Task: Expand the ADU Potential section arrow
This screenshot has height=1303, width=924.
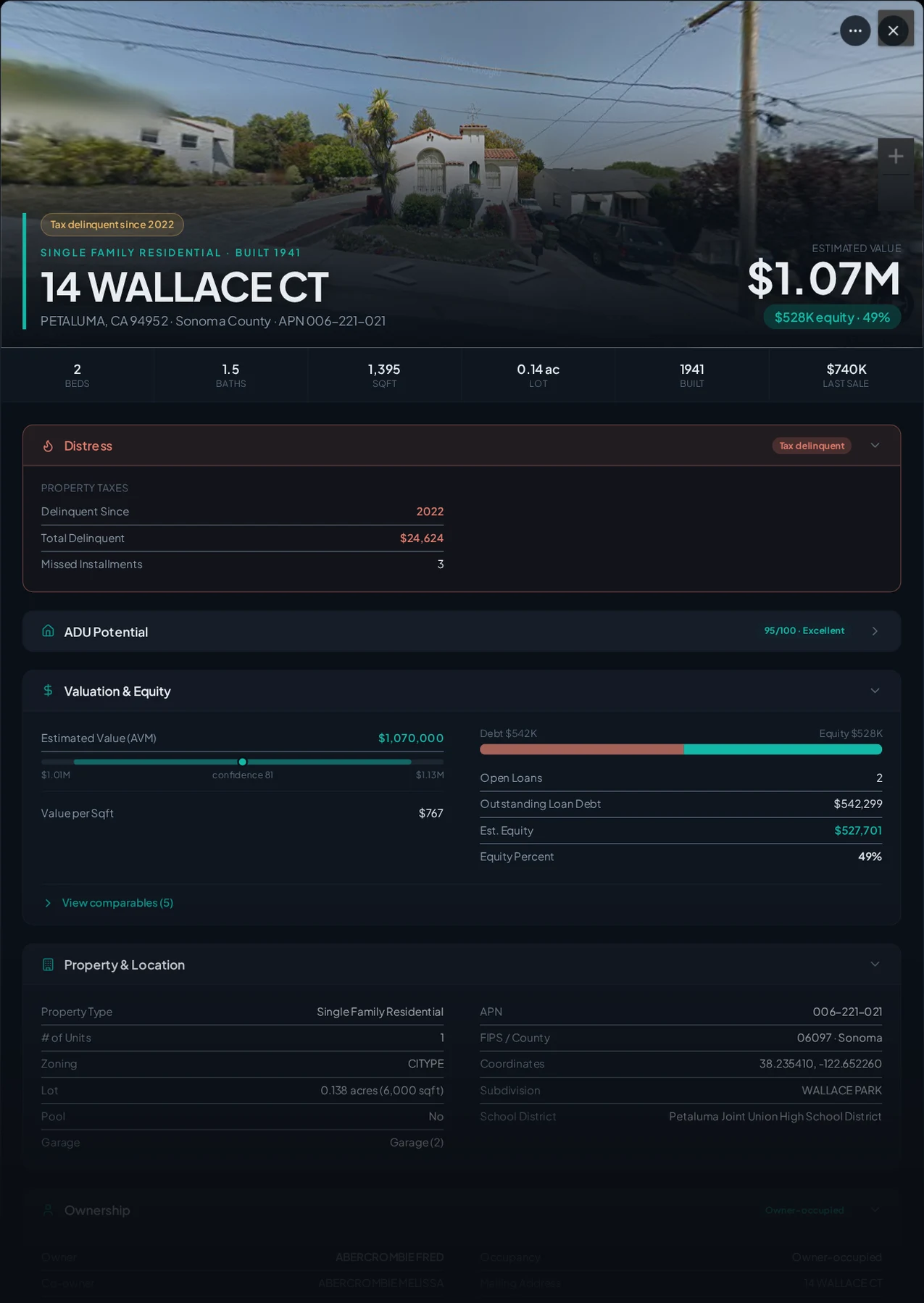Action: [x=875, y=631]
